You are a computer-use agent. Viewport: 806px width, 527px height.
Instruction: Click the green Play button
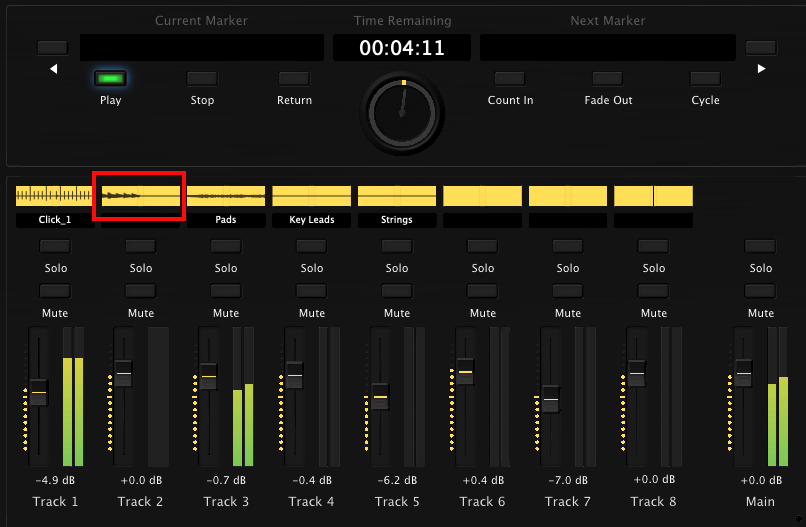[111, 79]
